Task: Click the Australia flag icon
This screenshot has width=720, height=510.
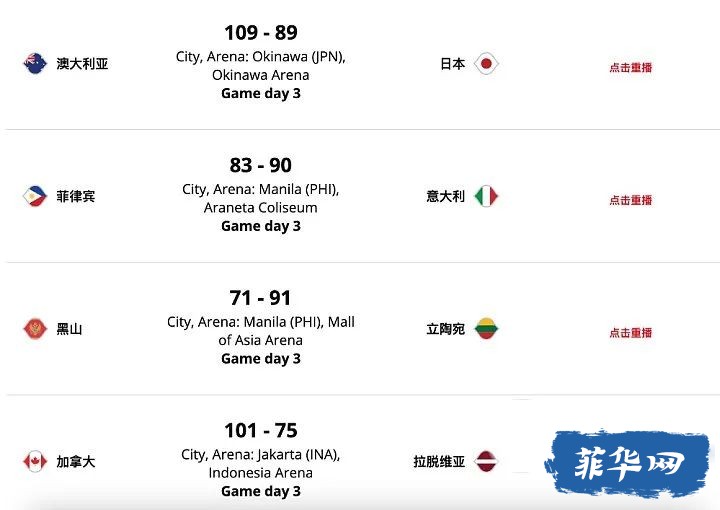Action: click(35, 63)
